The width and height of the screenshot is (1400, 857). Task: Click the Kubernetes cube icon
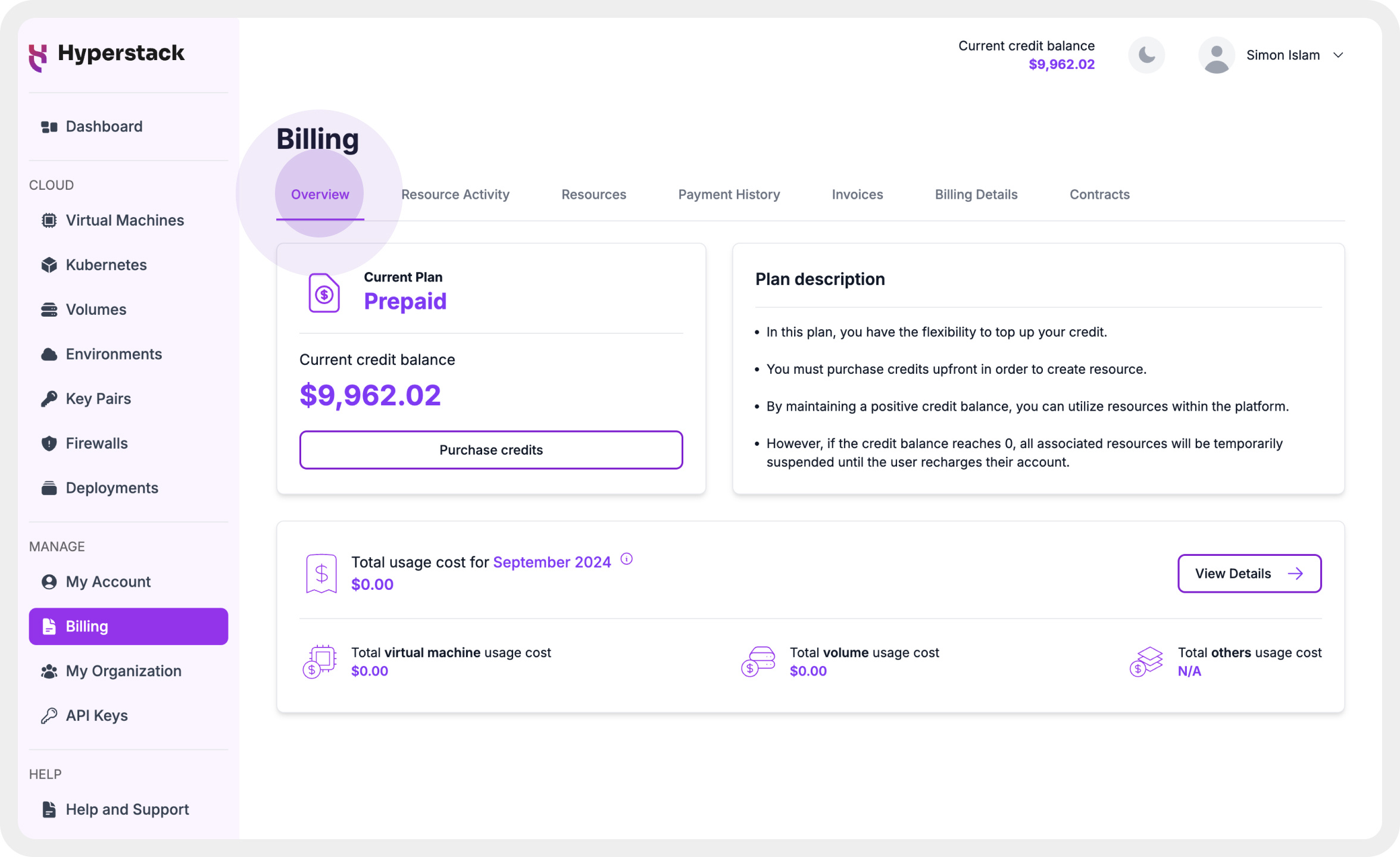(x=49, y=265)
